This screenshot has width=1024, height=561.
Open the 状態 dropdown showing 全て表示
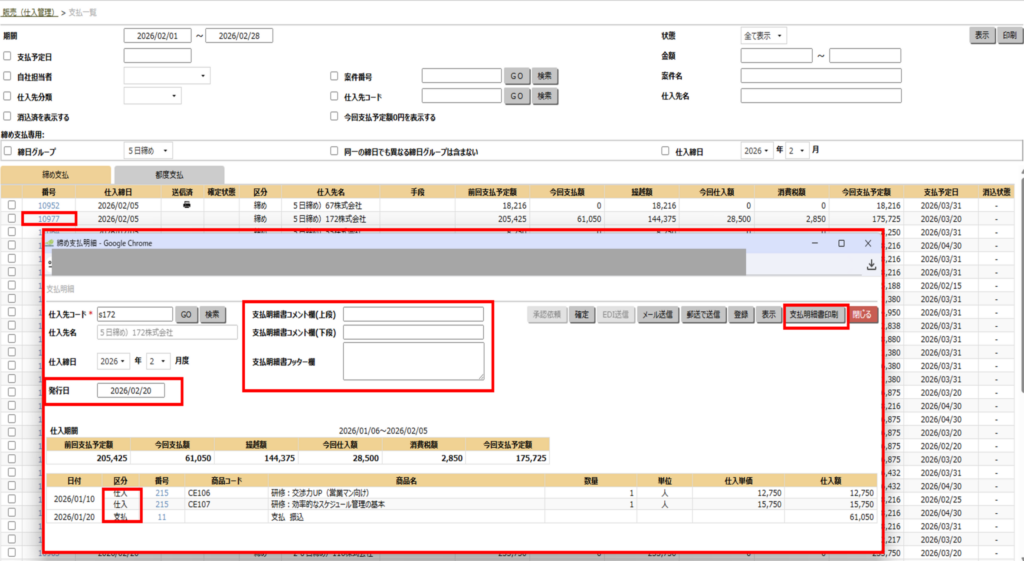coord(764,36)
